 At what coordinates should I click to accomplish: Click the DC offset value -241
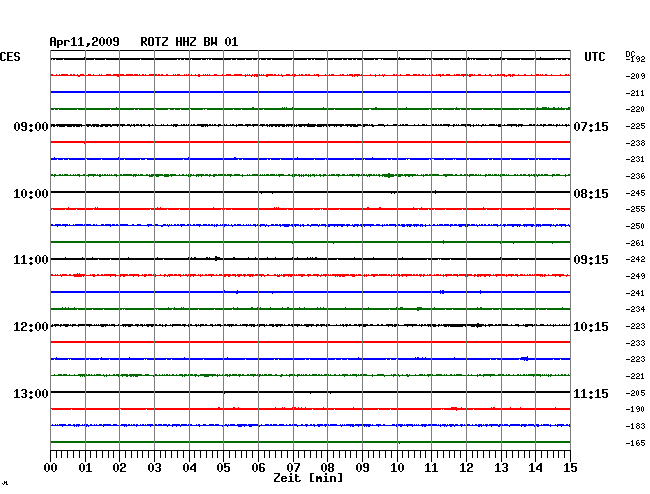(x=635, y=293)
